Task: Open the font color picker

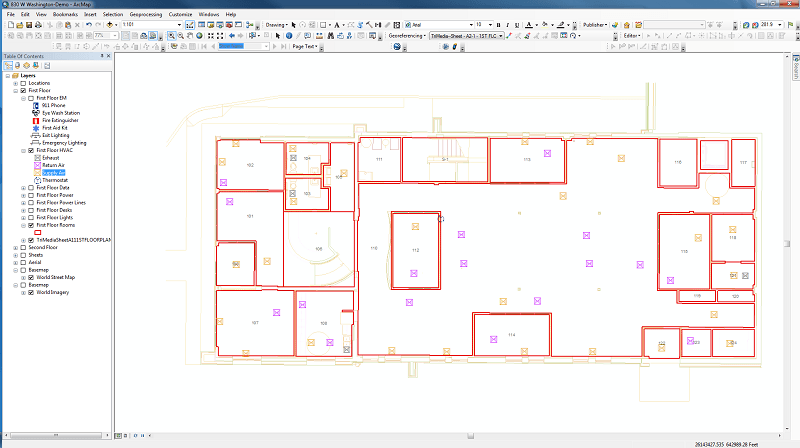Action: click(x=529, y=24)
